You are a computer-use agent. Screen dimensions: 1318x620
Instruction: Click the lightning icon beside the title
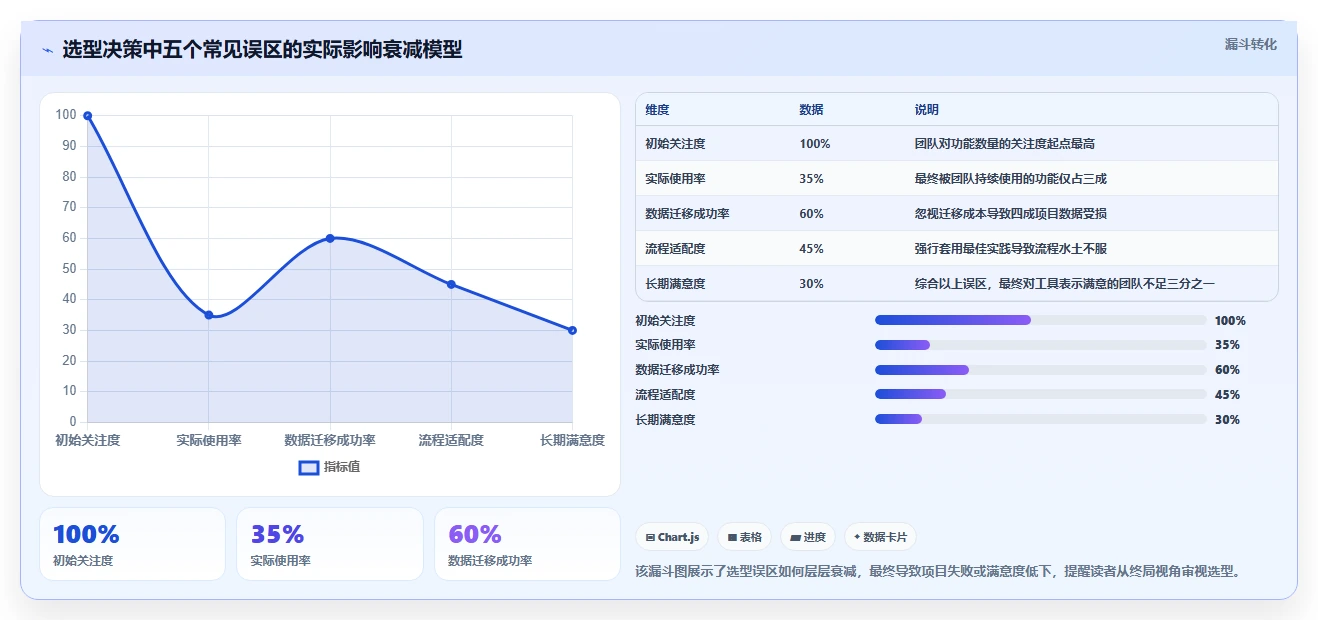[x=48, y=50]
